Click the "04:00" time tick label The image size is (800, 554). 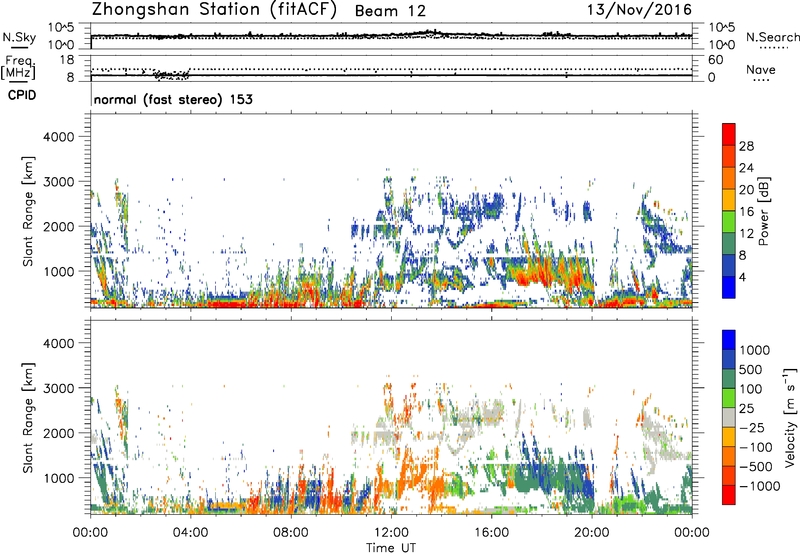tap(191, 533)
